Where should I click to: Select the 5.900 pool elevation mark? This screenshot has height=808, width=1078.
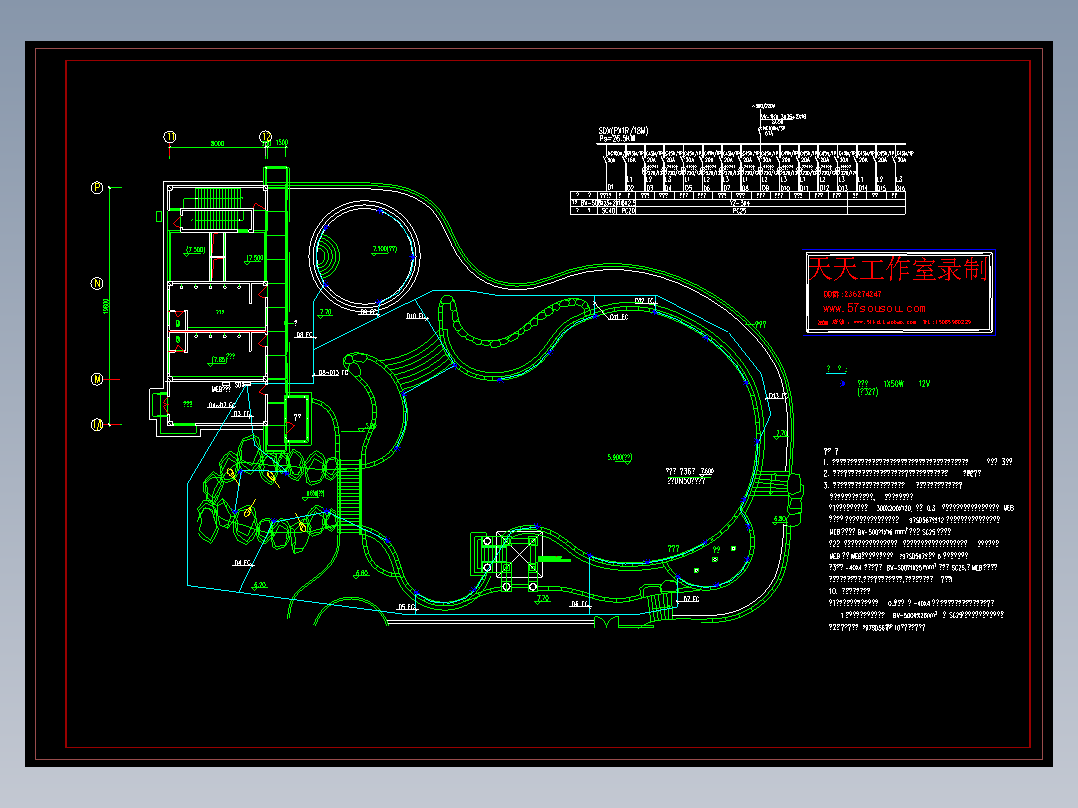click(619, 457)
